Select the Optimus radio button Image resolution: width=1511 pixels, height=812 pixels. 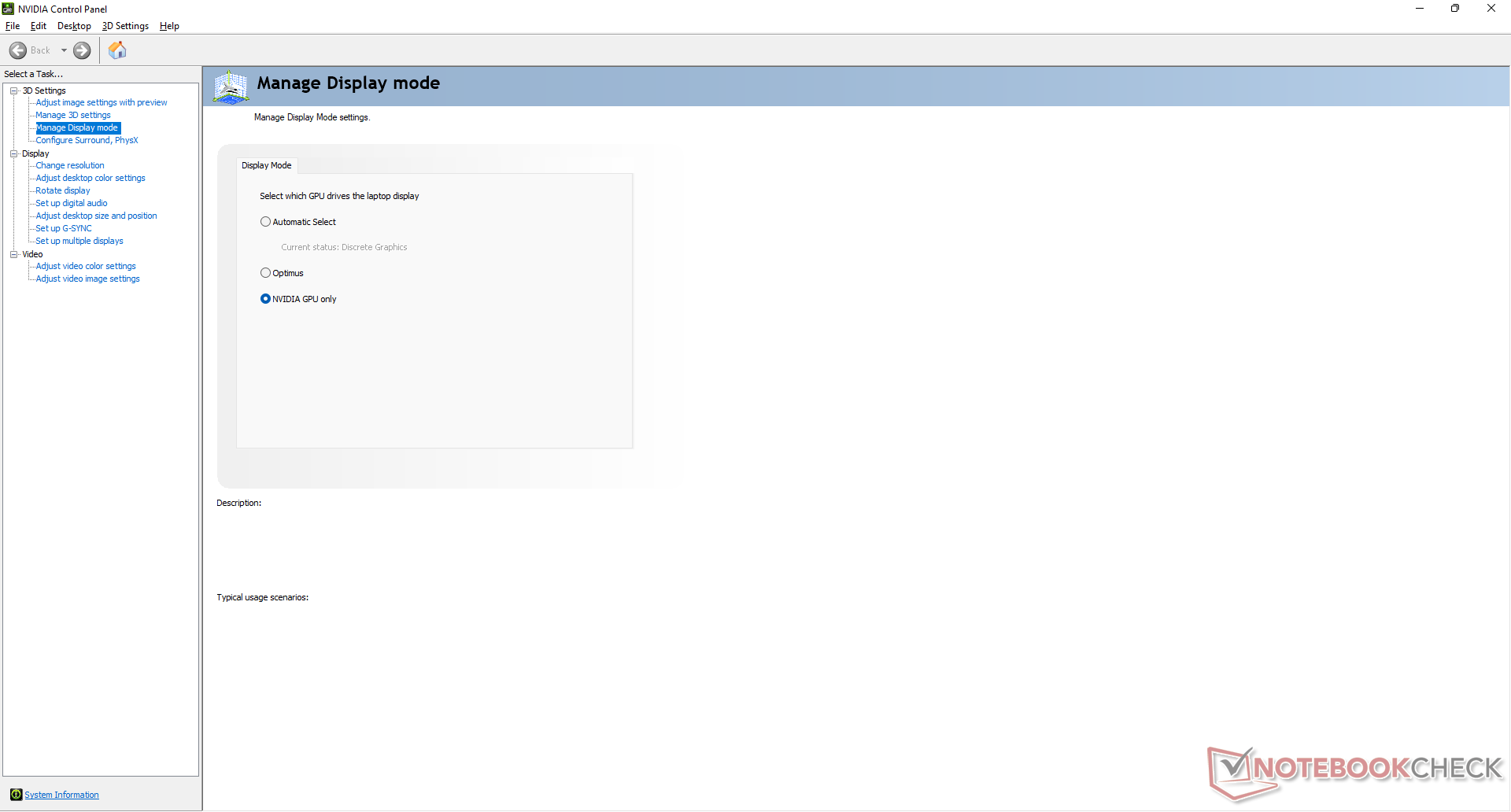click(x=265, y=273)
